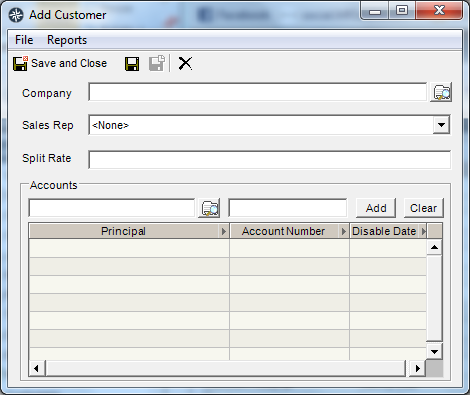Click the Disable Date column header arrow
The image size is (470, 395).
424,231
